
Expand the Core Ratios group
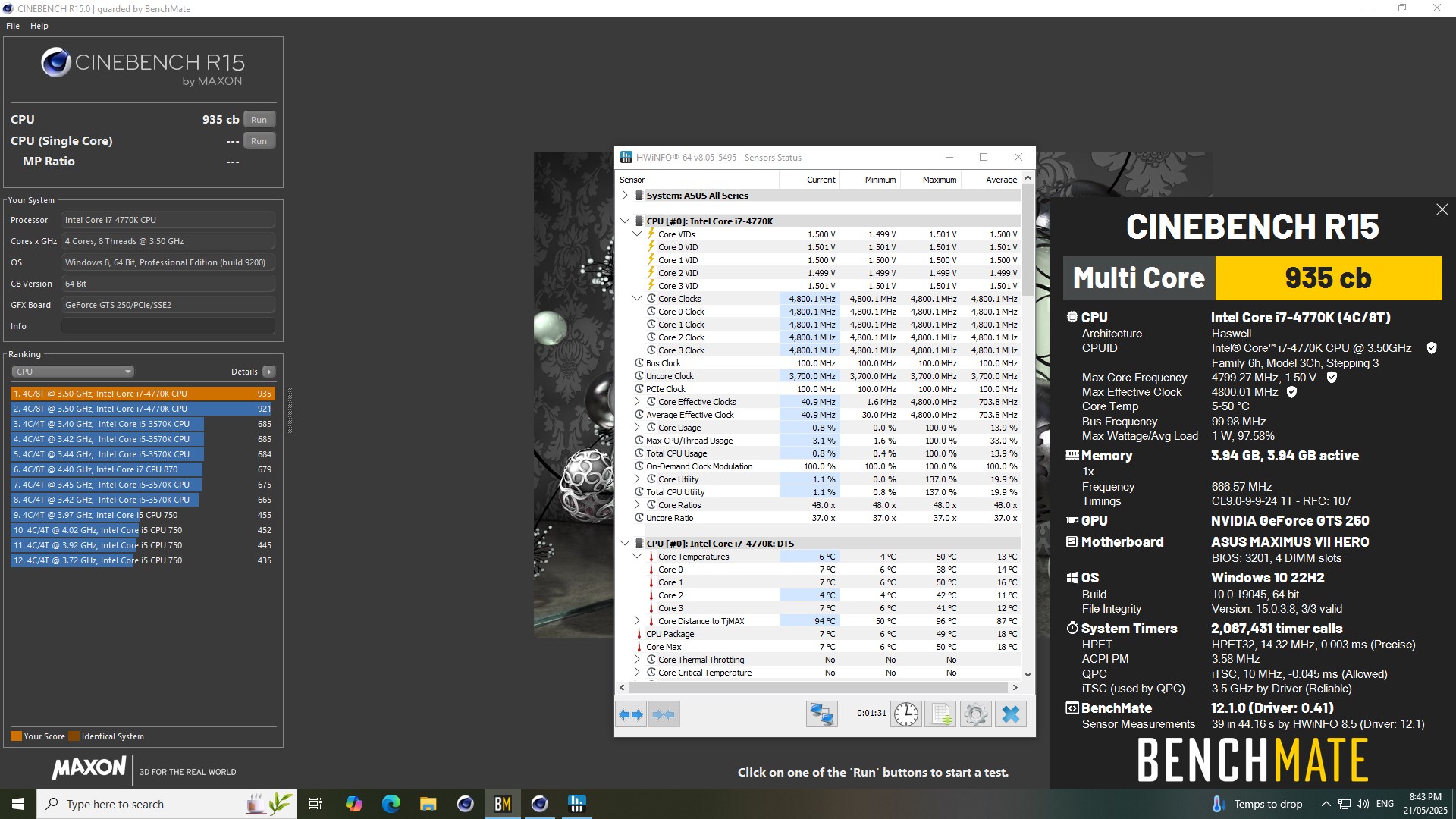tap(637, 505)
